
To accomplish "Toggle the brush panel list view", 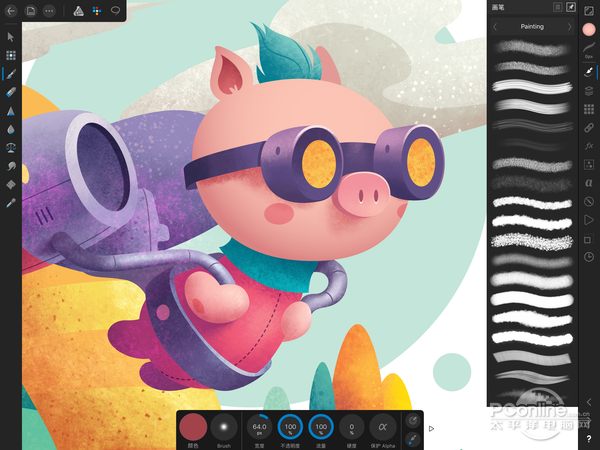I will pos(558,7).
